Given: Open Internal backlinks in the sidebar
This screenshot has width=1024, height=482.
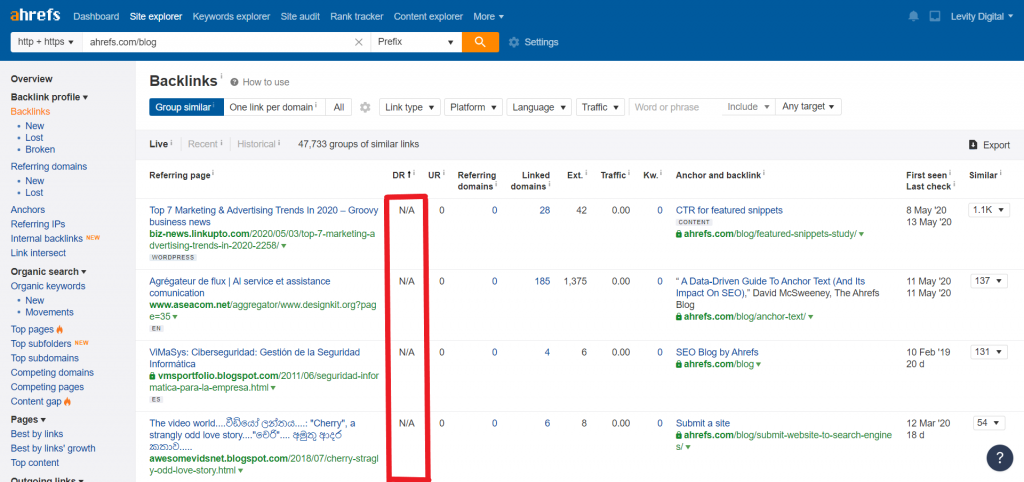Looking at the screenshot, I should coord(47,238).
